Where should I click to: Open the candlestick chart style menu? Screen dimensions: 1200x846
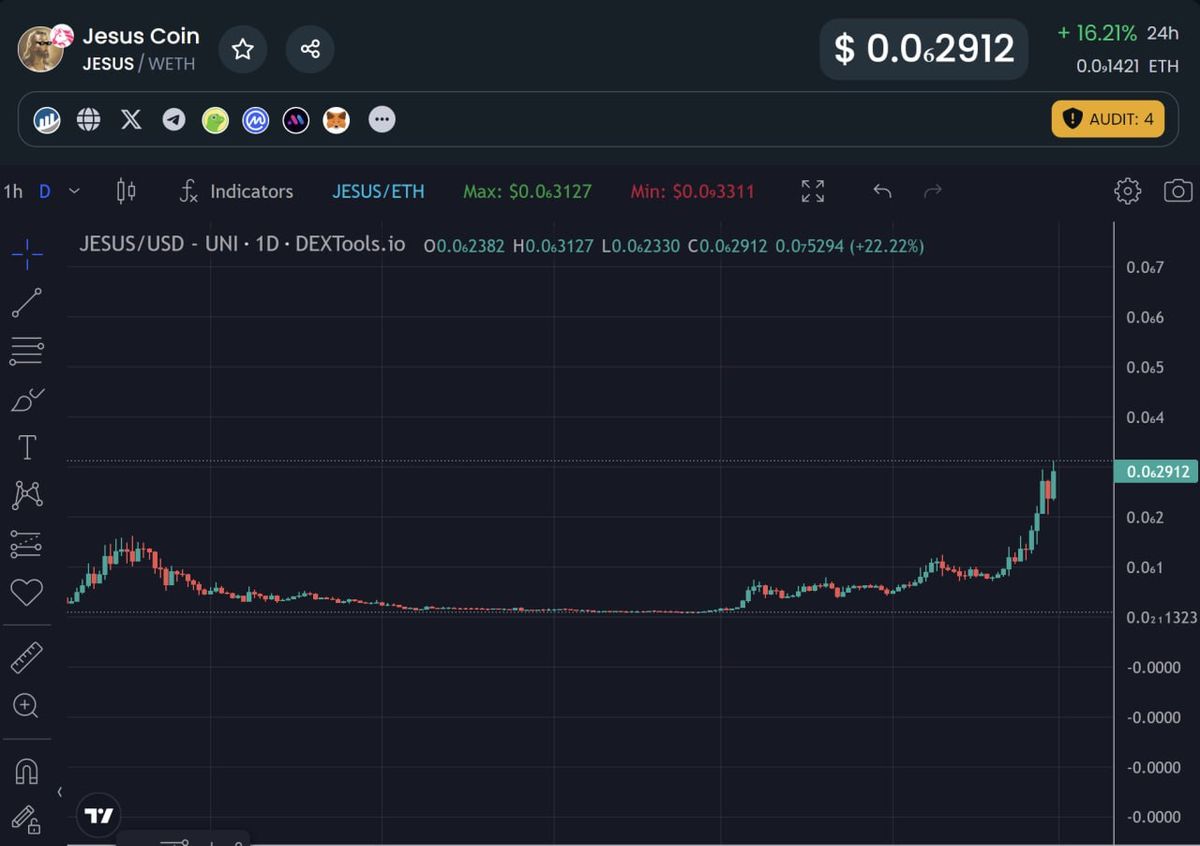pos(126,191)
